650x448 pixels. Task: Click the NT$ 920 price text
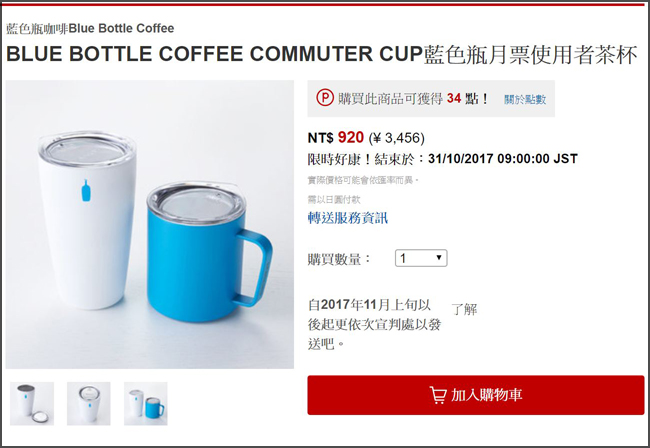336,138
